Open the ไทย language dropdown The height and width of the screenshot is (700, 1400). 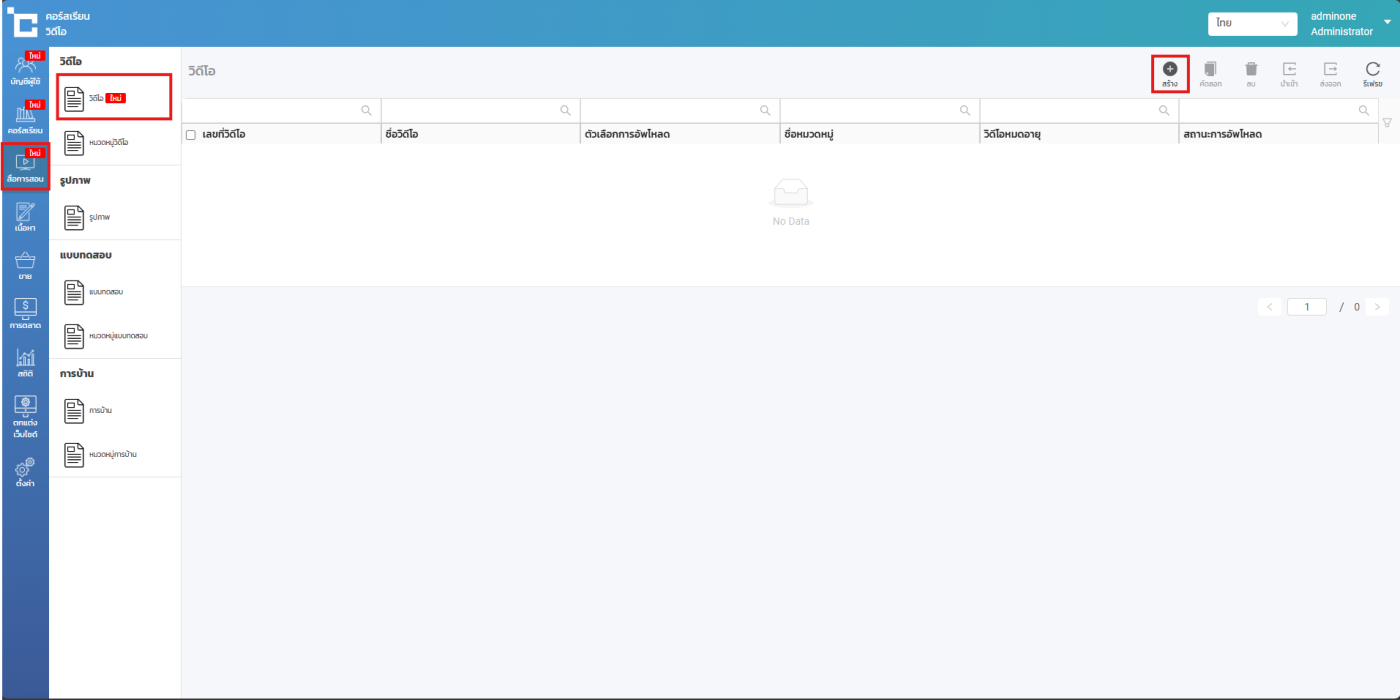click(1252, 23)
